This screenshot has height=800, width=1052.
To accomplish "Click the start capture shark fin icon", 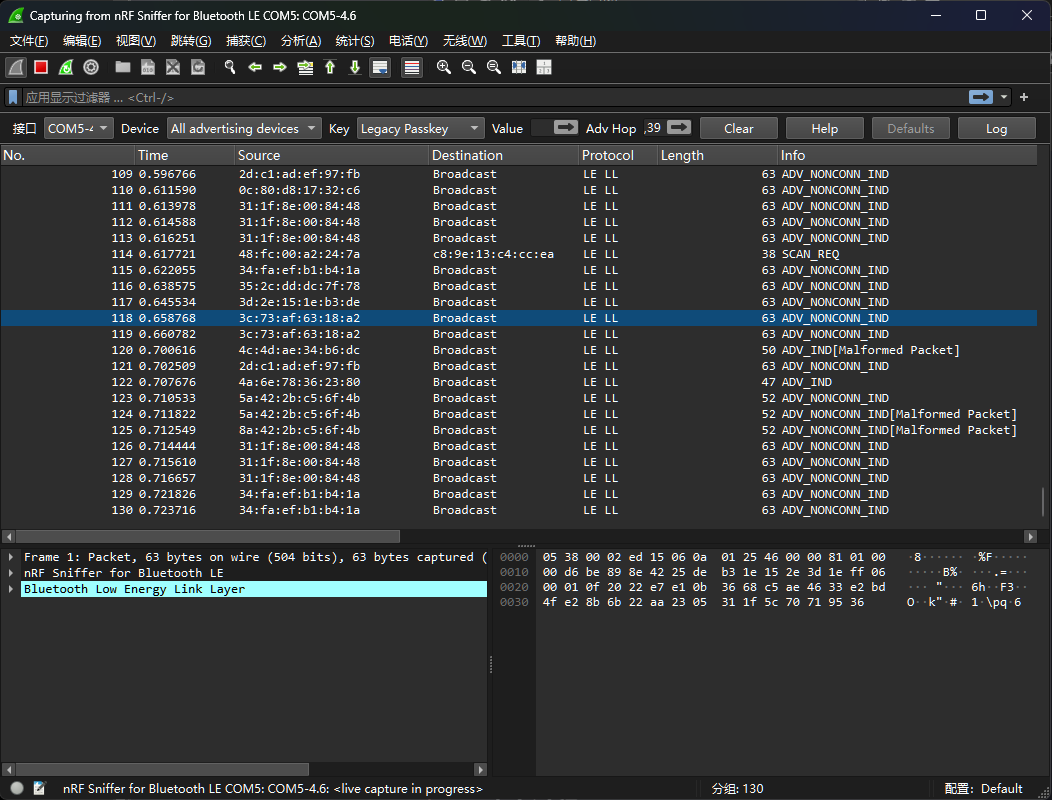I will coord(16,67).
